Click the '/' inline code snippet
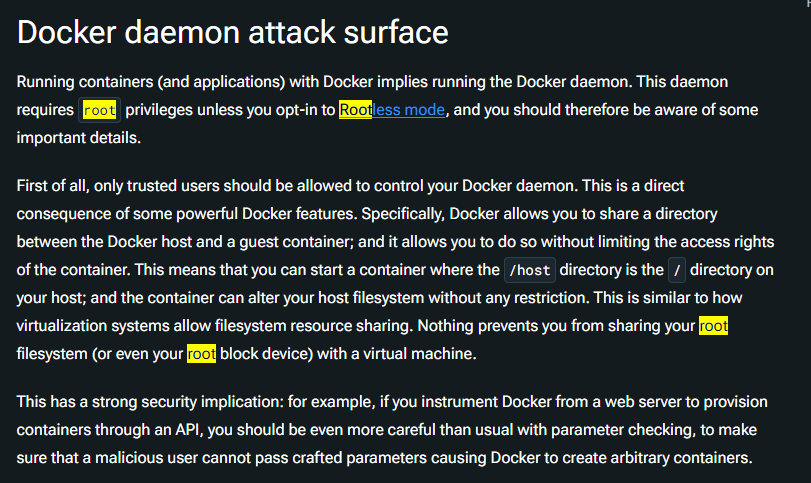The image size is (811, 483). (x=677, y=270)
